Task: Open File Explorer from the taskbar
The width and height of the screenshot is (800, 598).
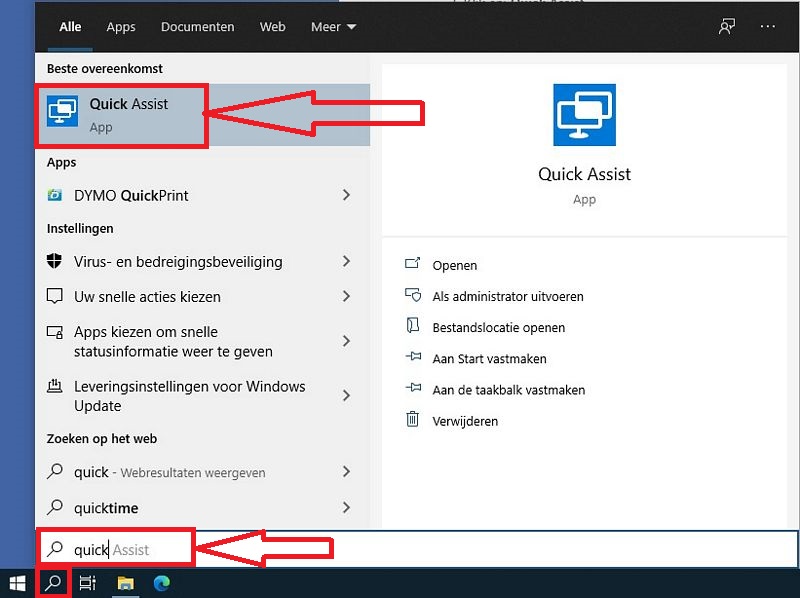Action: click(x=125, y=582)
